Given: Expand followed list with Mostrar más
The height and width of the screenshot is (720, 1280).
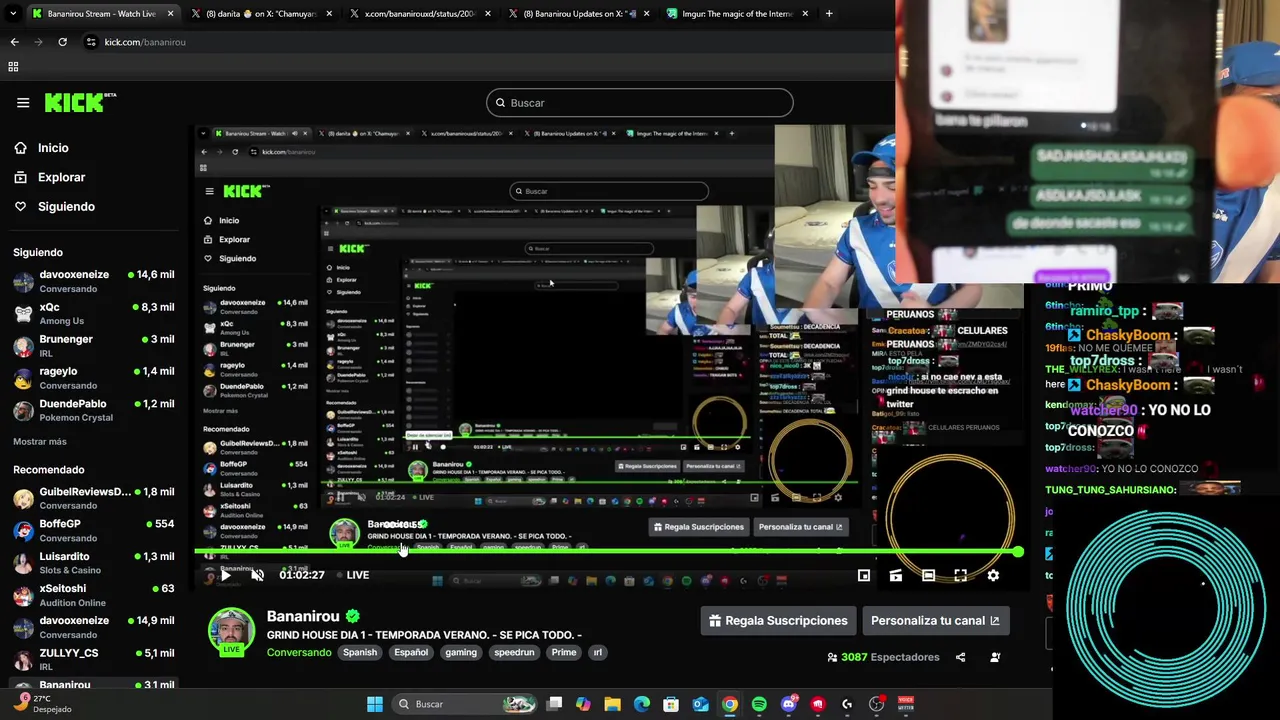Looking at the screenshot, I should 40,441.
